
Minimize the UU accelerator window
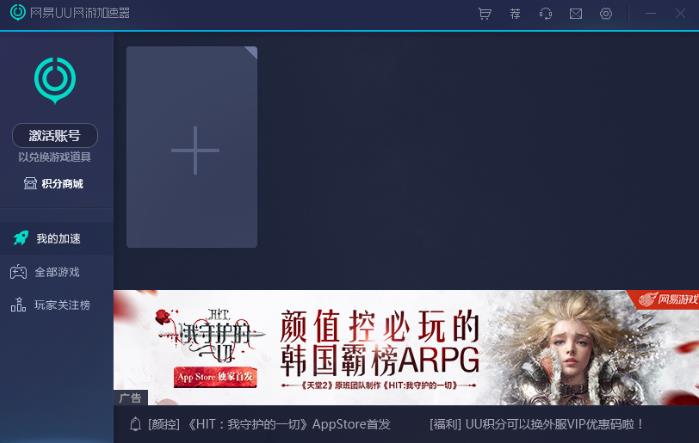[x=651, y=14]
